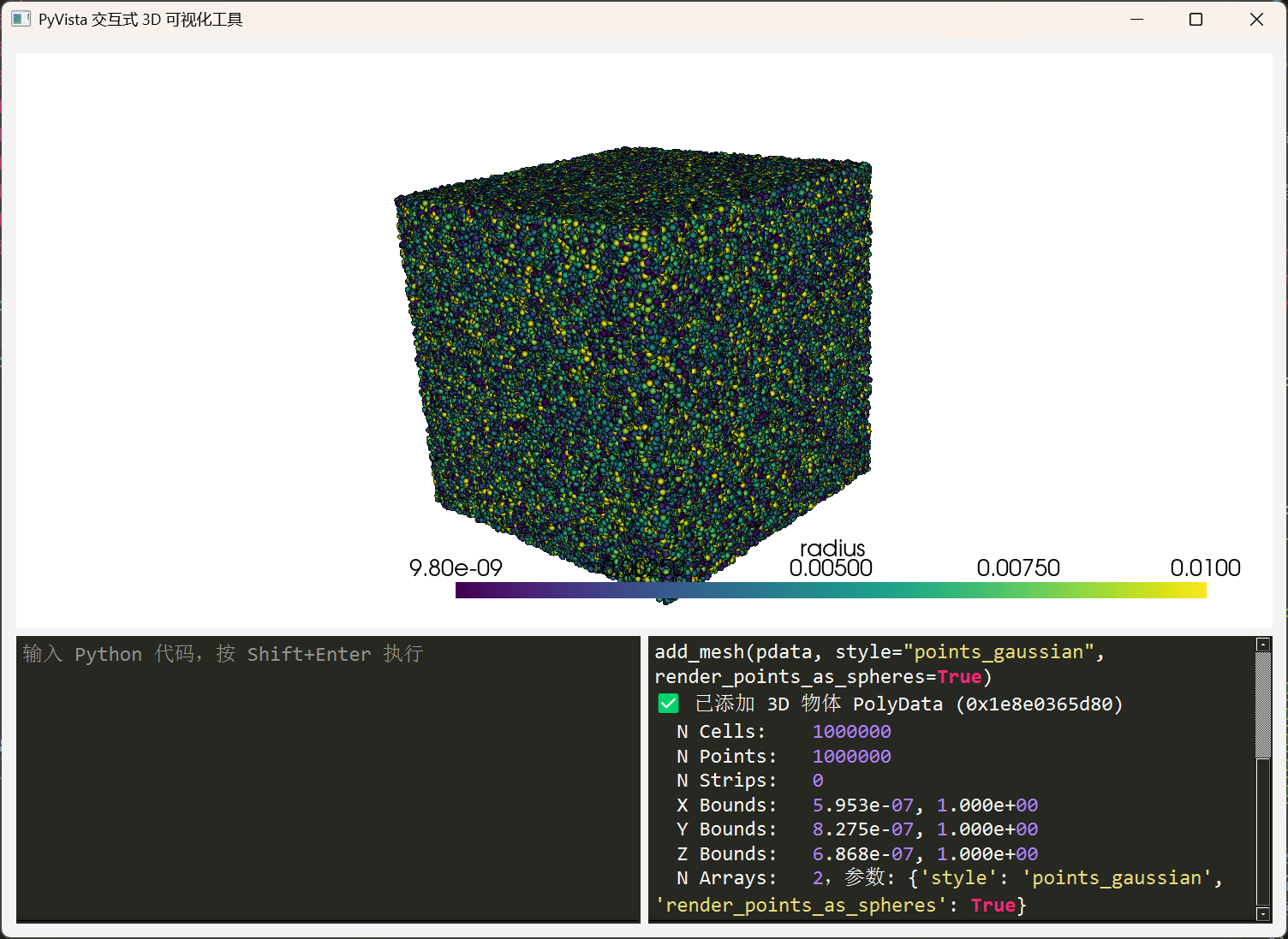Click the PyVista app icon in title bar

pos(21,19)
